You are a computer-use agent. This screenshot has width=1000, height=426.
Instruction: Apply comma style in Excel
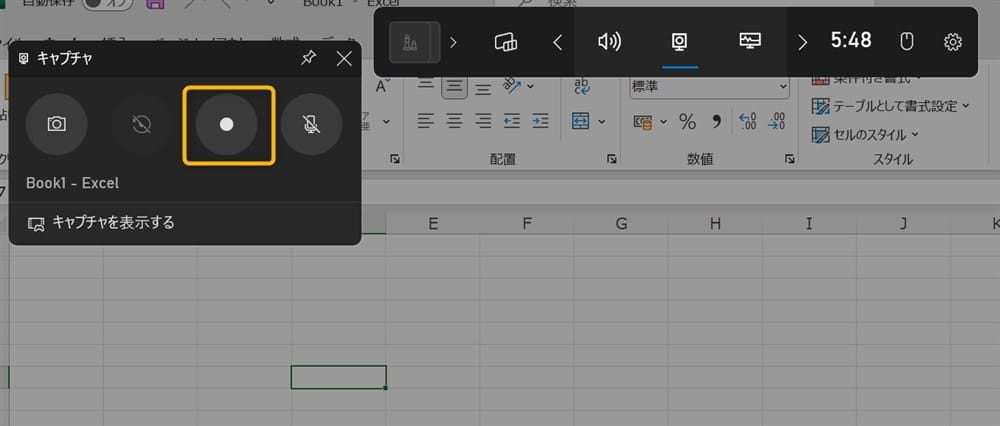tap(716, 121)
